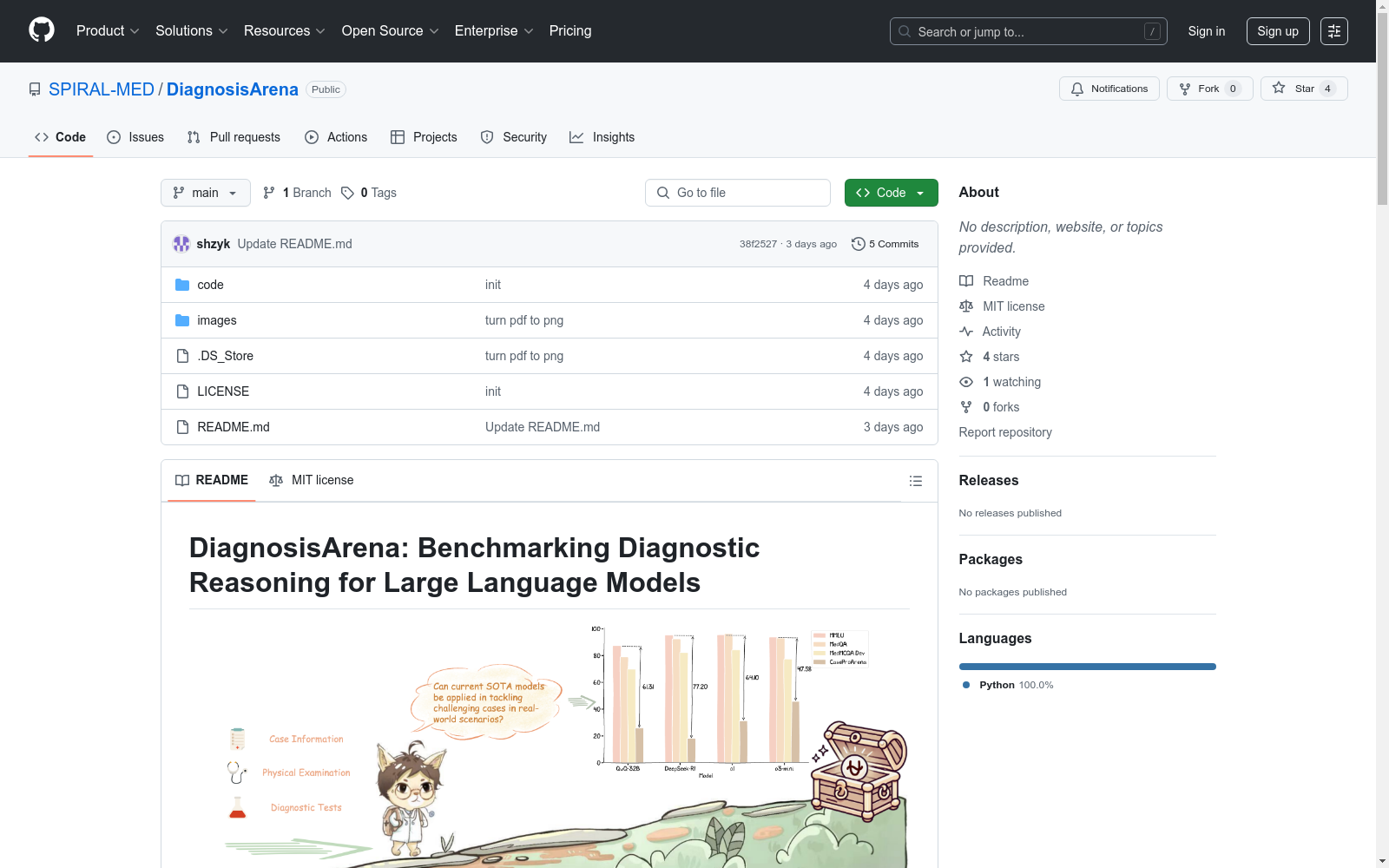Expand the Product menu

[108, 30]
